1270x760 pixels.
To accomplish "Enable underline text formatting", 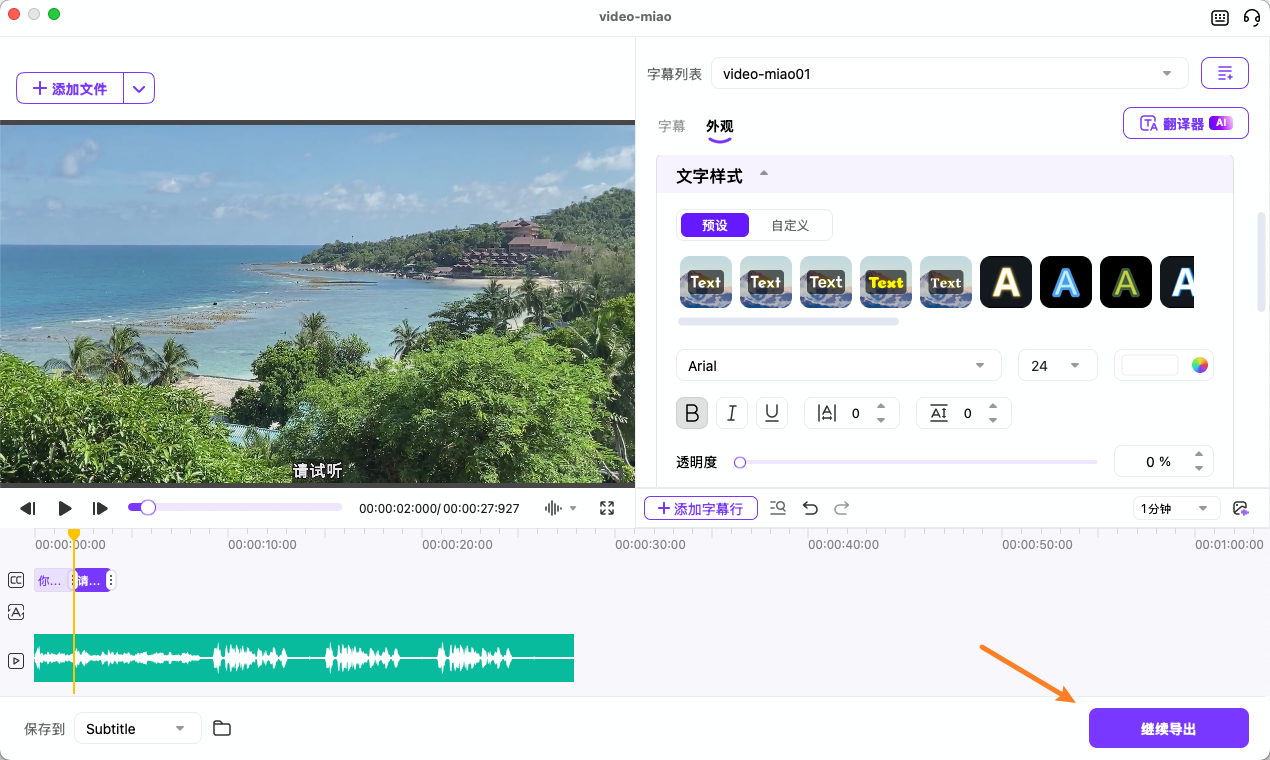I will [772, 412].
